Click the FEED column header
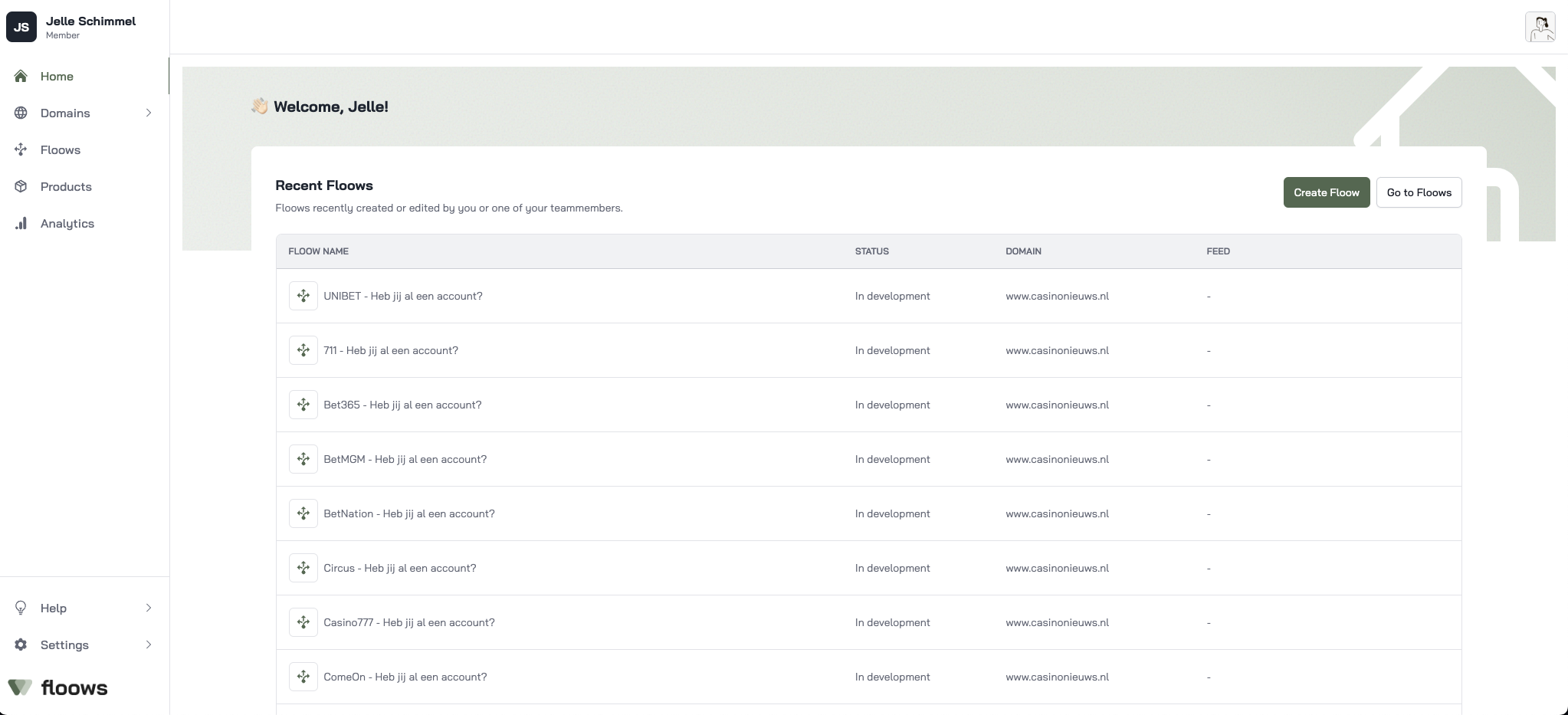This screenshot has width=1568, height=715. 1218,251
